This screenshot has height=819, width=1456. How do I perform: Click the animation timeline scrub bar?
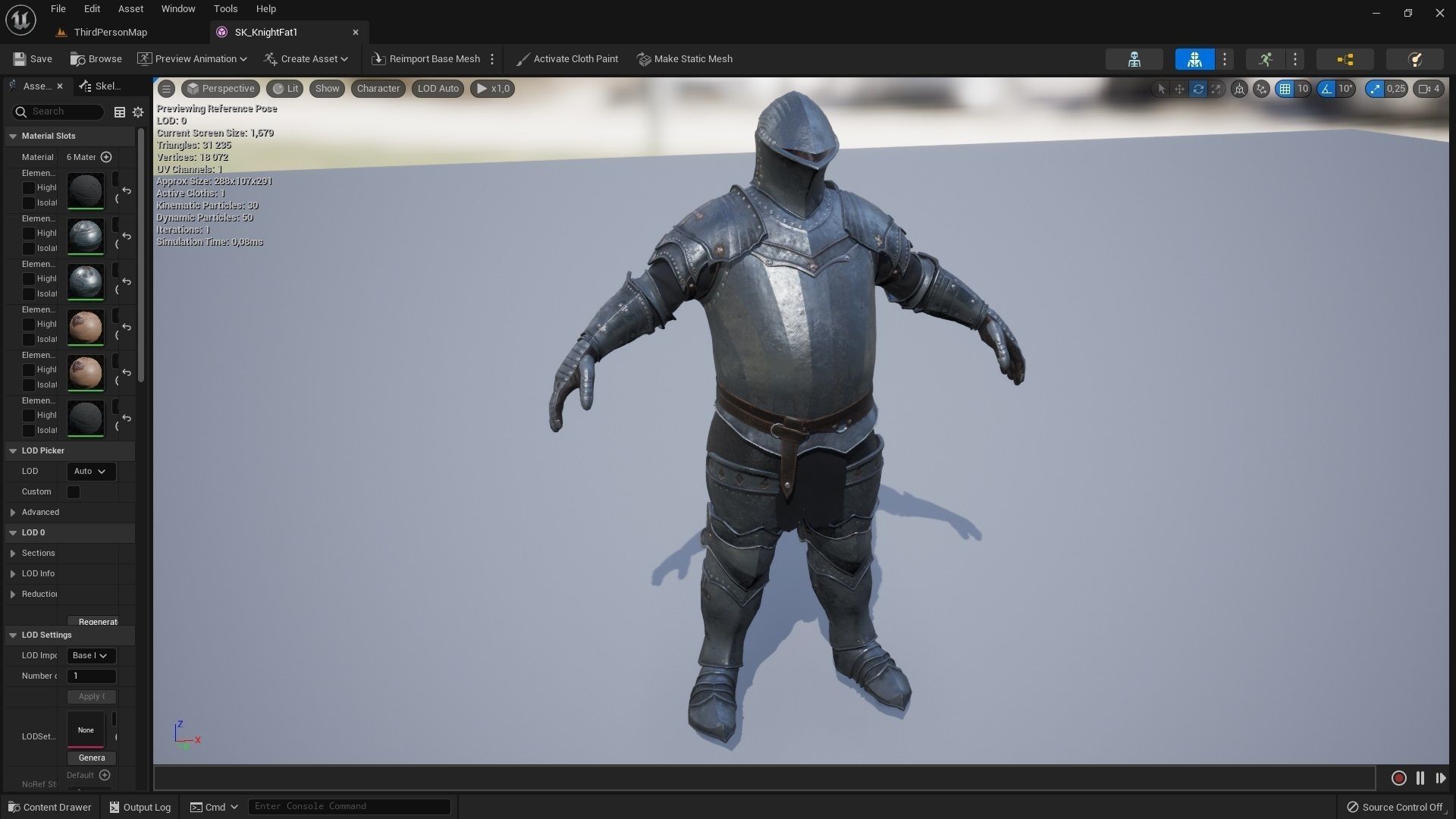click(x=764, y=778)
